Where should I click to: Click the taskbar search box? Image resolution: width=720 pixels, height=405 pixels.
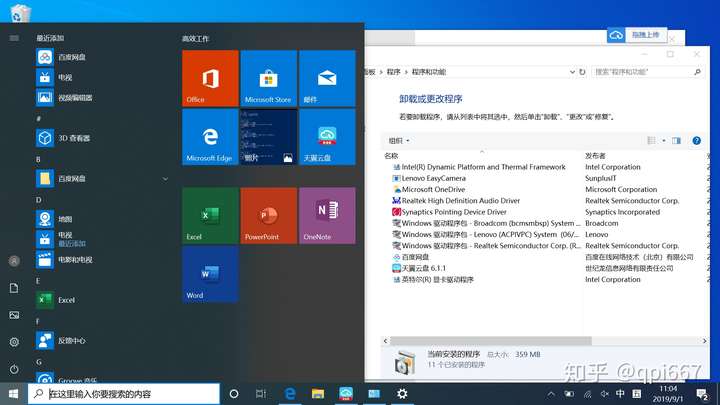tap(124, 394)
